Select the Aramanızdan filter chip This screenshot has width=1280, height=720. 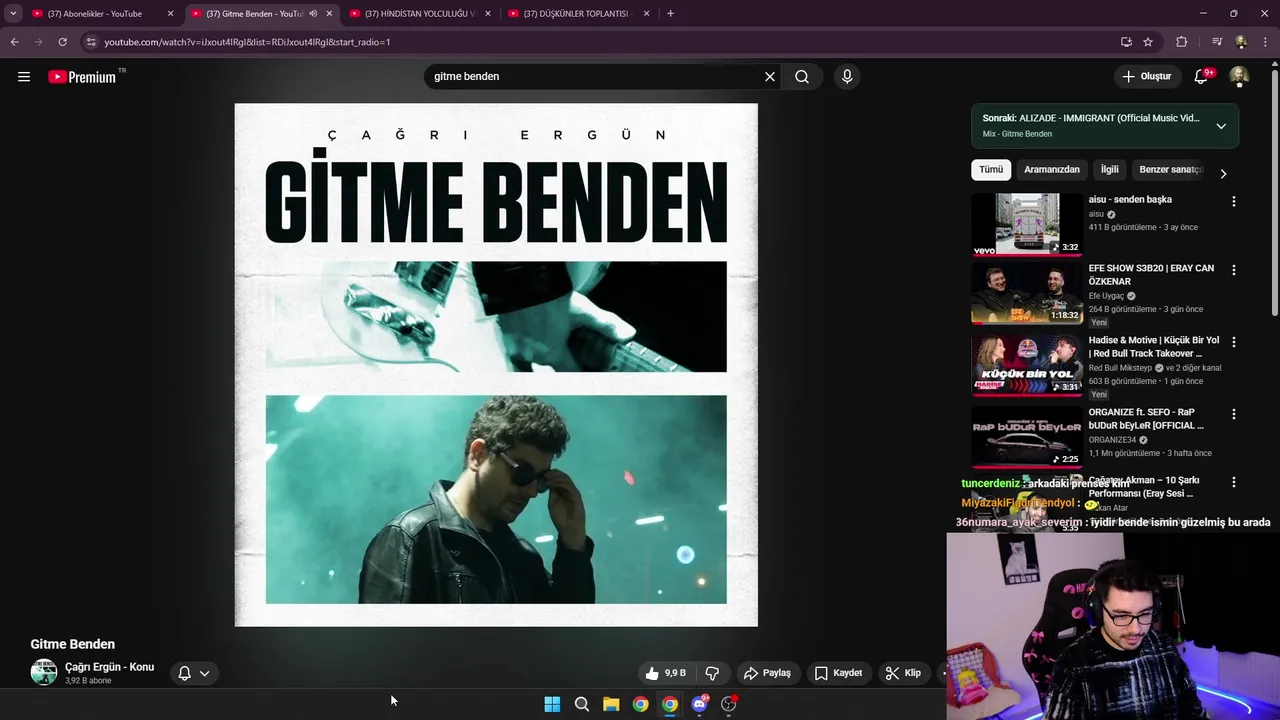pyautogui.click(x=1052, y=170)
